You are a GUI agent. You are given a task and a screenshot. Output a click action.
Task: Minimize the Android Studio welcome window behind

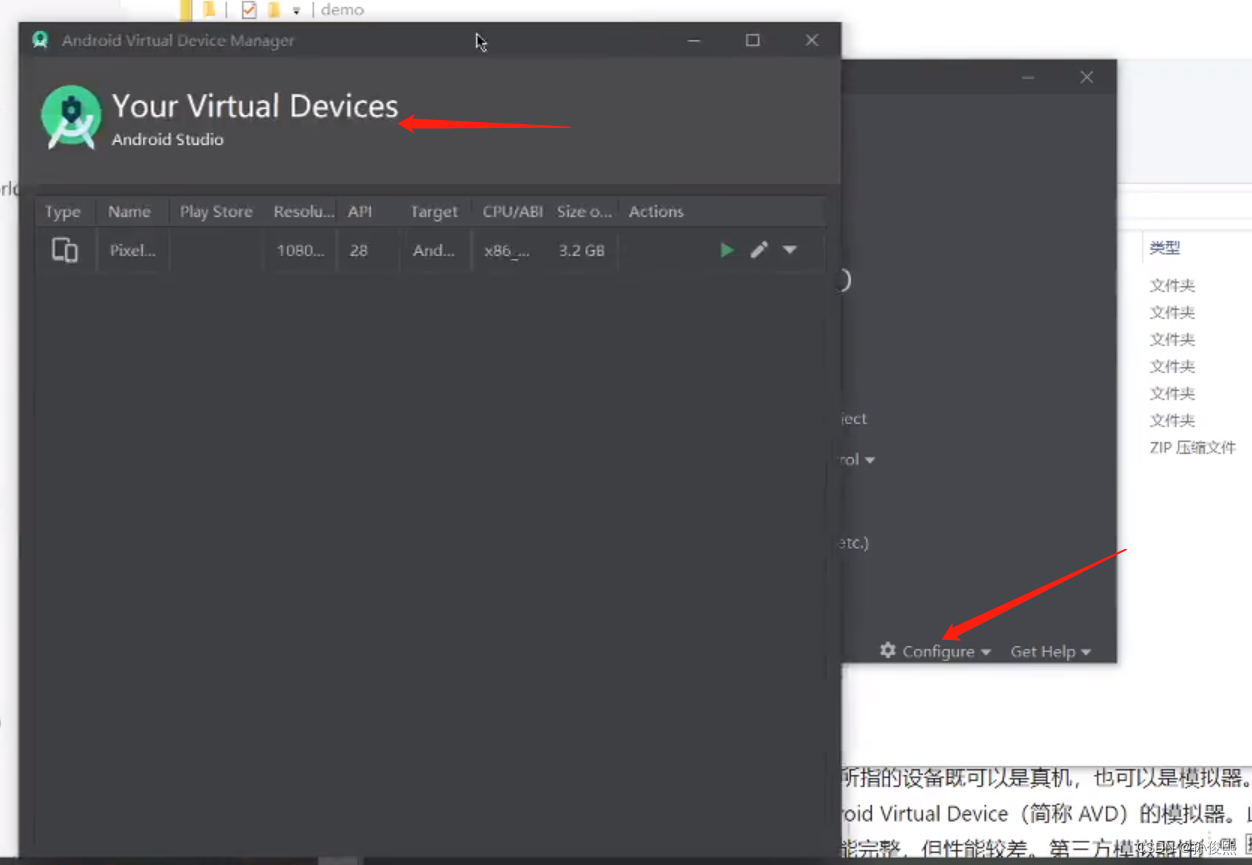[1028, 77]
